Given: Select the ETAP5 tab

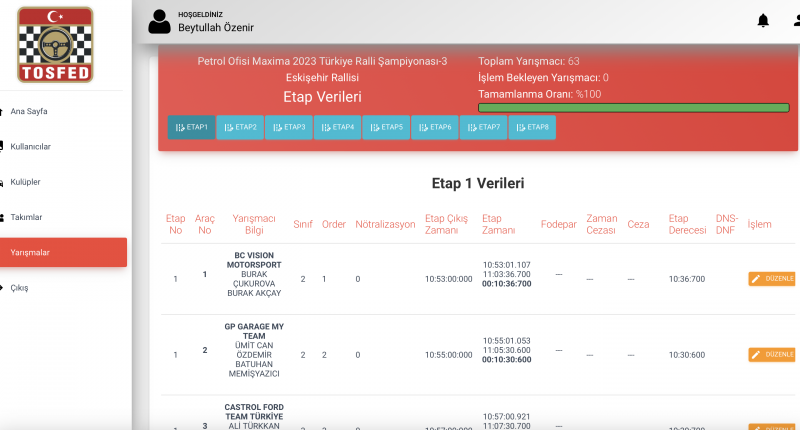Looking at the screenshot, I should pyautogui.click(x=386, y=127).
